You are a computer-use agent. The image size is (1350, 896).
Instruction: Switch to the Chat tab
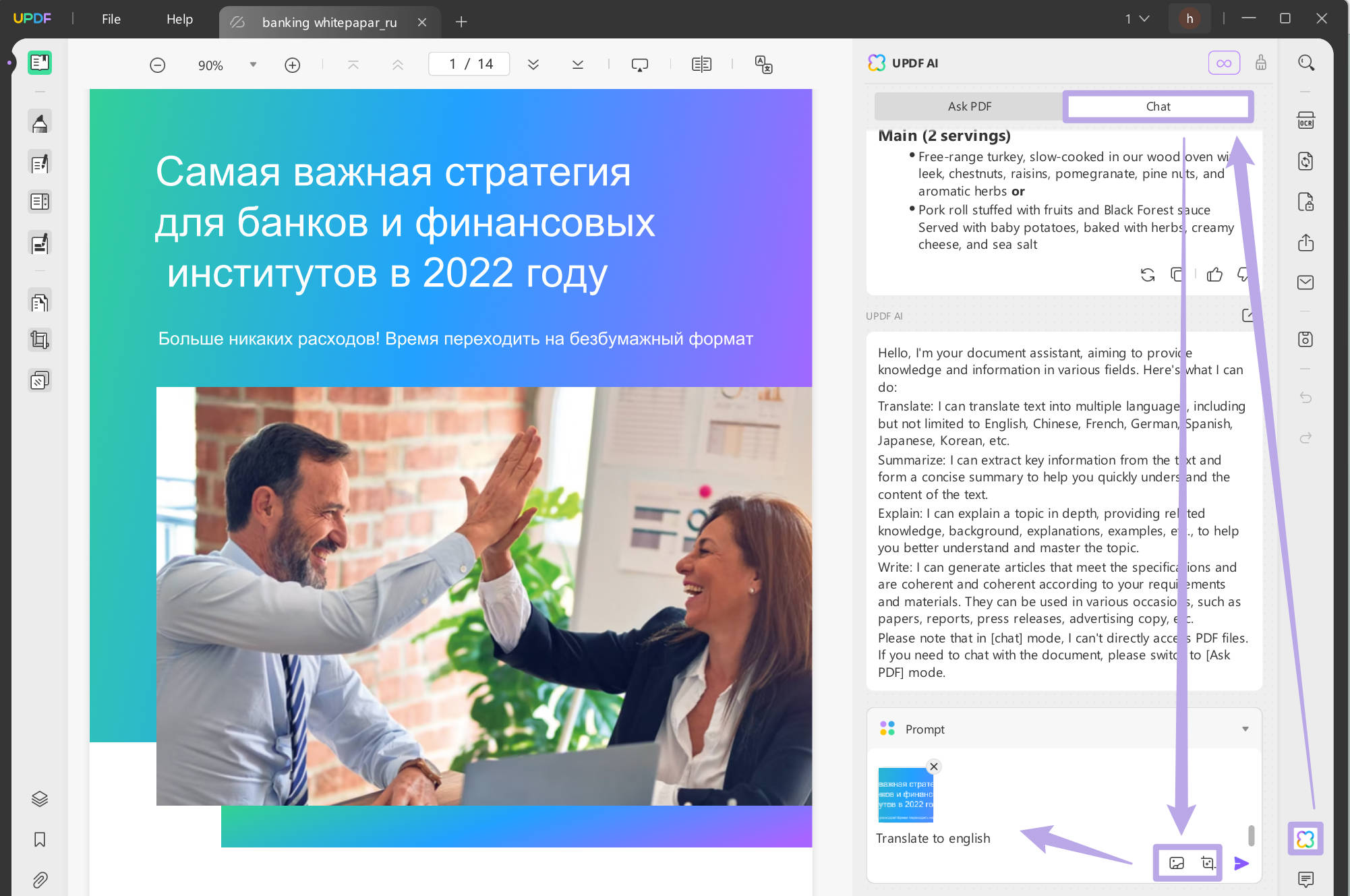pyautogui.click(x=1157, y=106)
